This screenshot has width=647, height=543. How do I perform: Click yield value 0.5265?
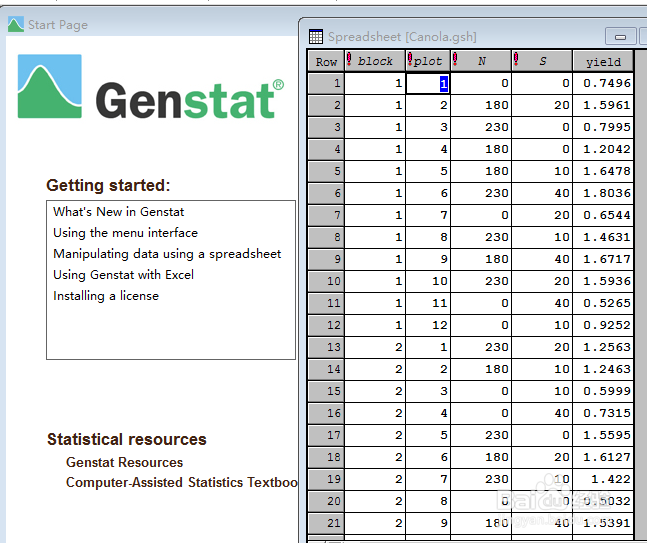tap(603, 303)
